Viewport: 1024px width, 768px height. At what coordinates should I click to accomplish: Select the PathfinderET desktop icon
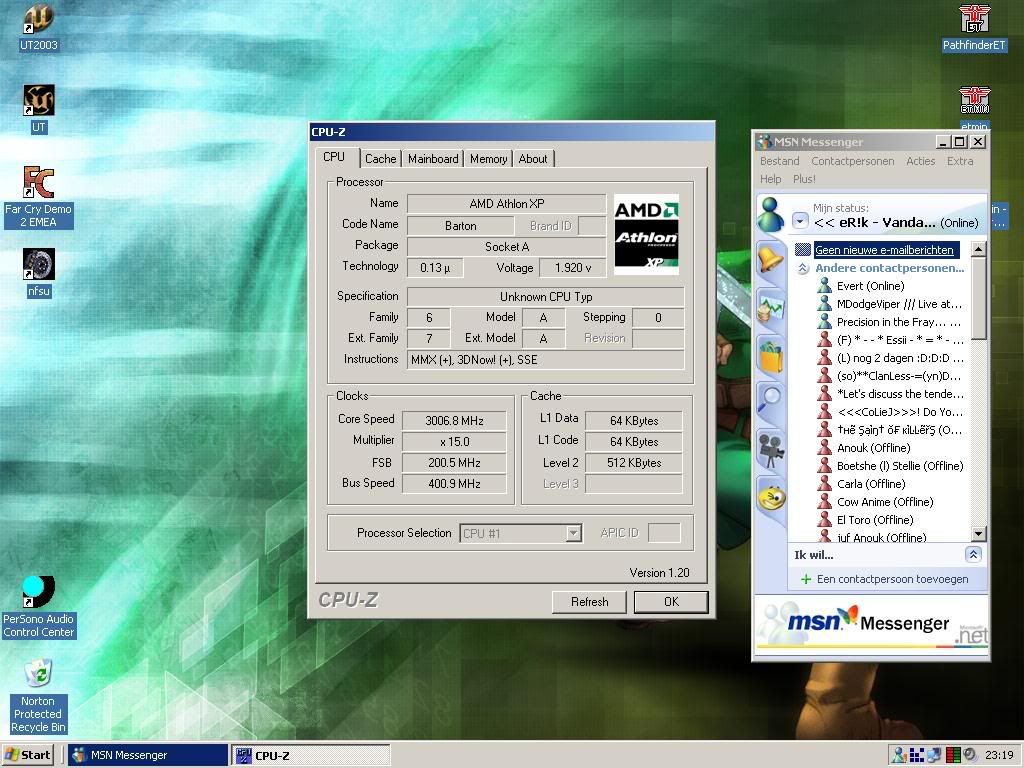(x=974, y=27)
